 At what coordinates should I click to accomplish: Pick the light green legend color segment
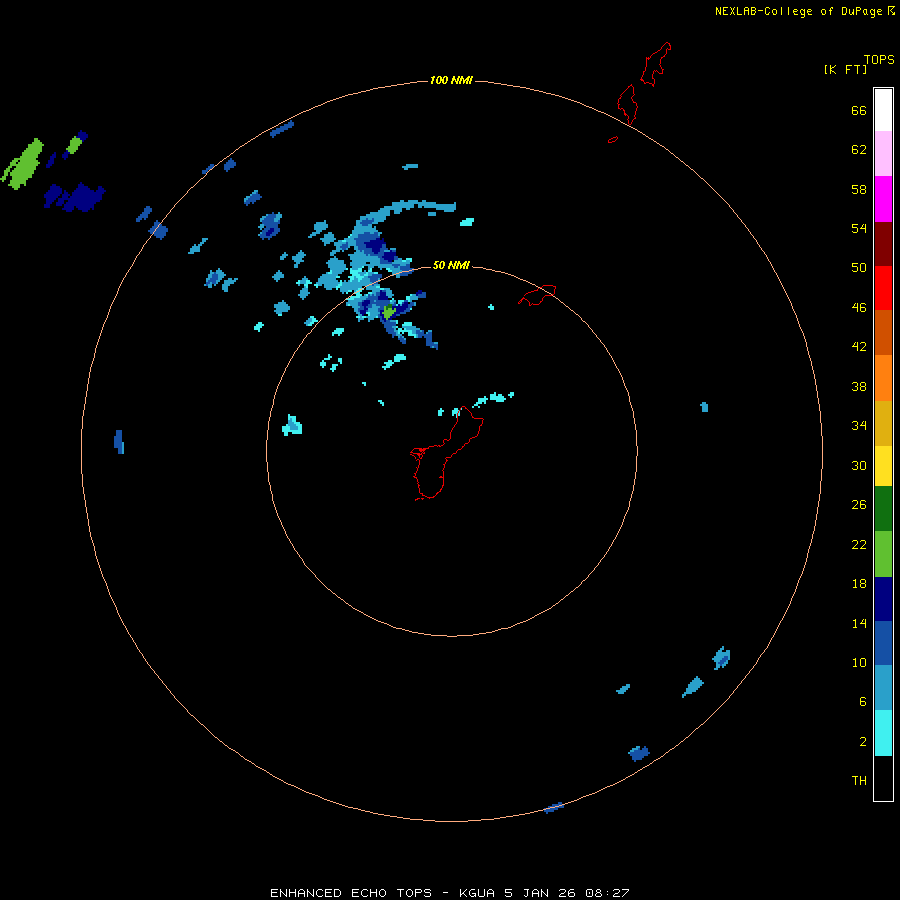click(883, 553)
